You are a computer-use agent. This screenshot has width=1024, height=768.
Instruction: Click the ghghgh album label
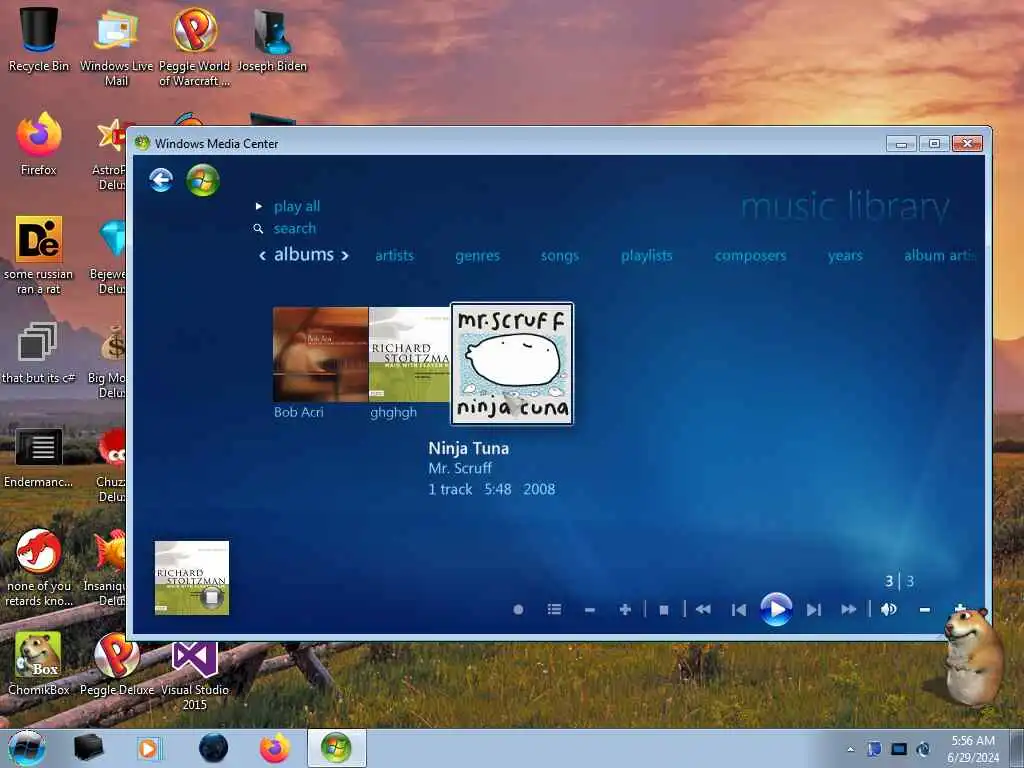click(393, 413)
